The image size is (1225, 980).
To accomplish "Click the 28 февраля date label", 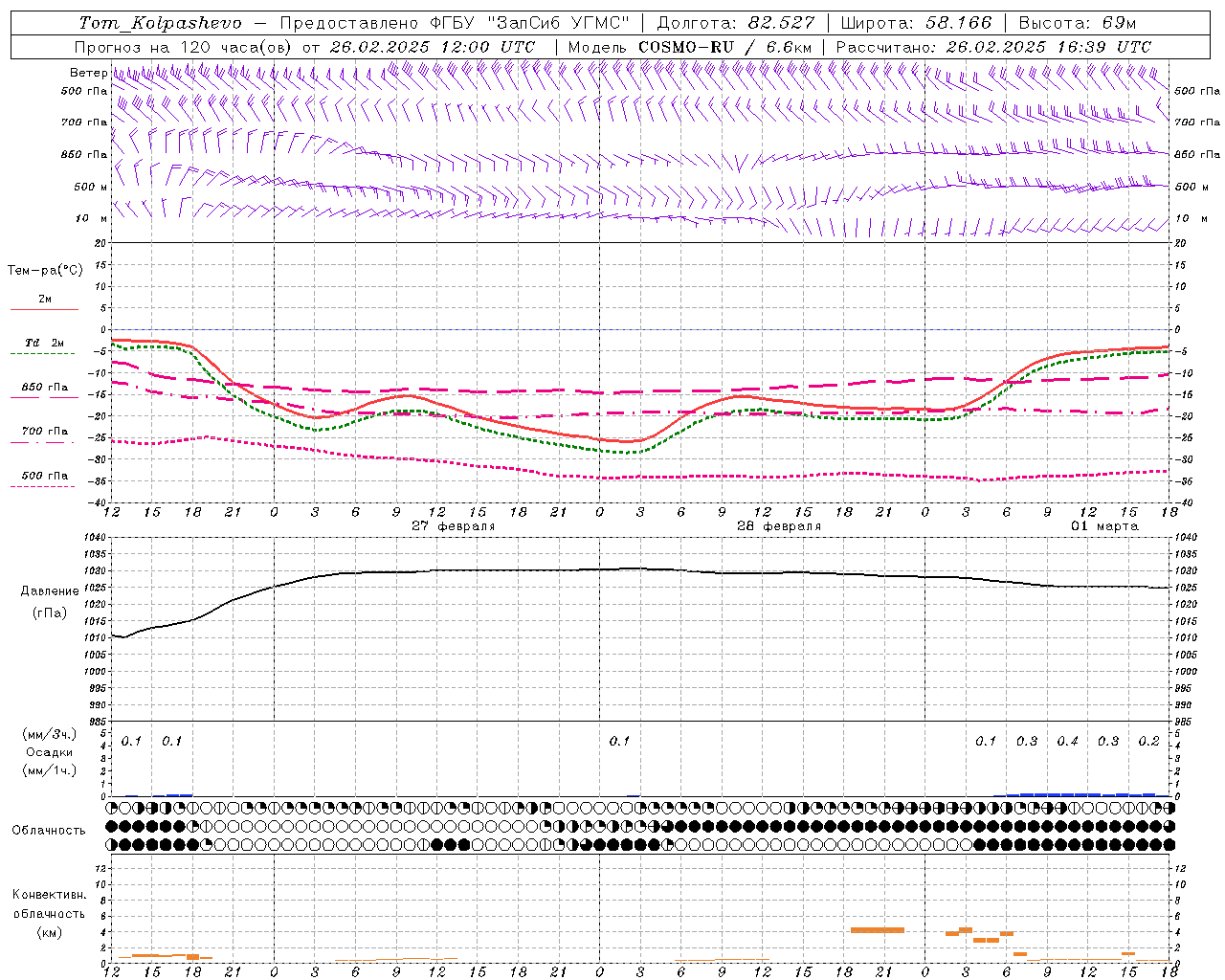I will 779,526.
